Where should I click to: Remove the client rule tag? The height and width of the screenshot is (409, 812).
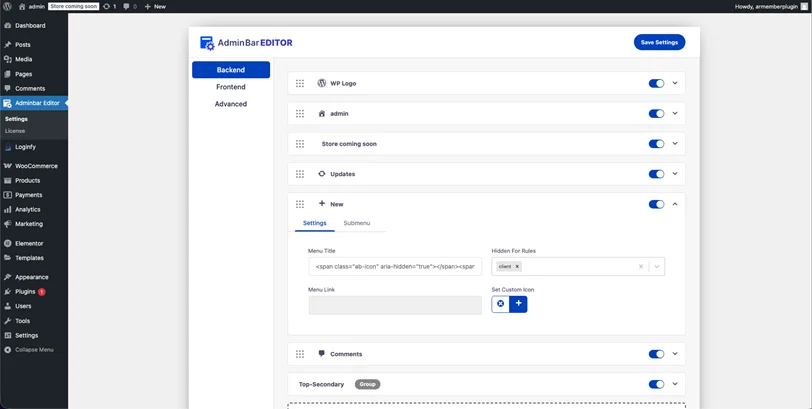tap(517, 267)
